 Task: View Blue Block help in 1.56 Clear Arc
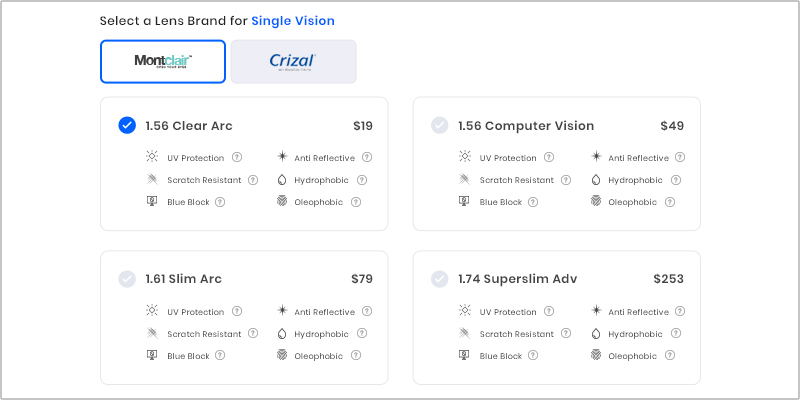click(x=220, y=202)
